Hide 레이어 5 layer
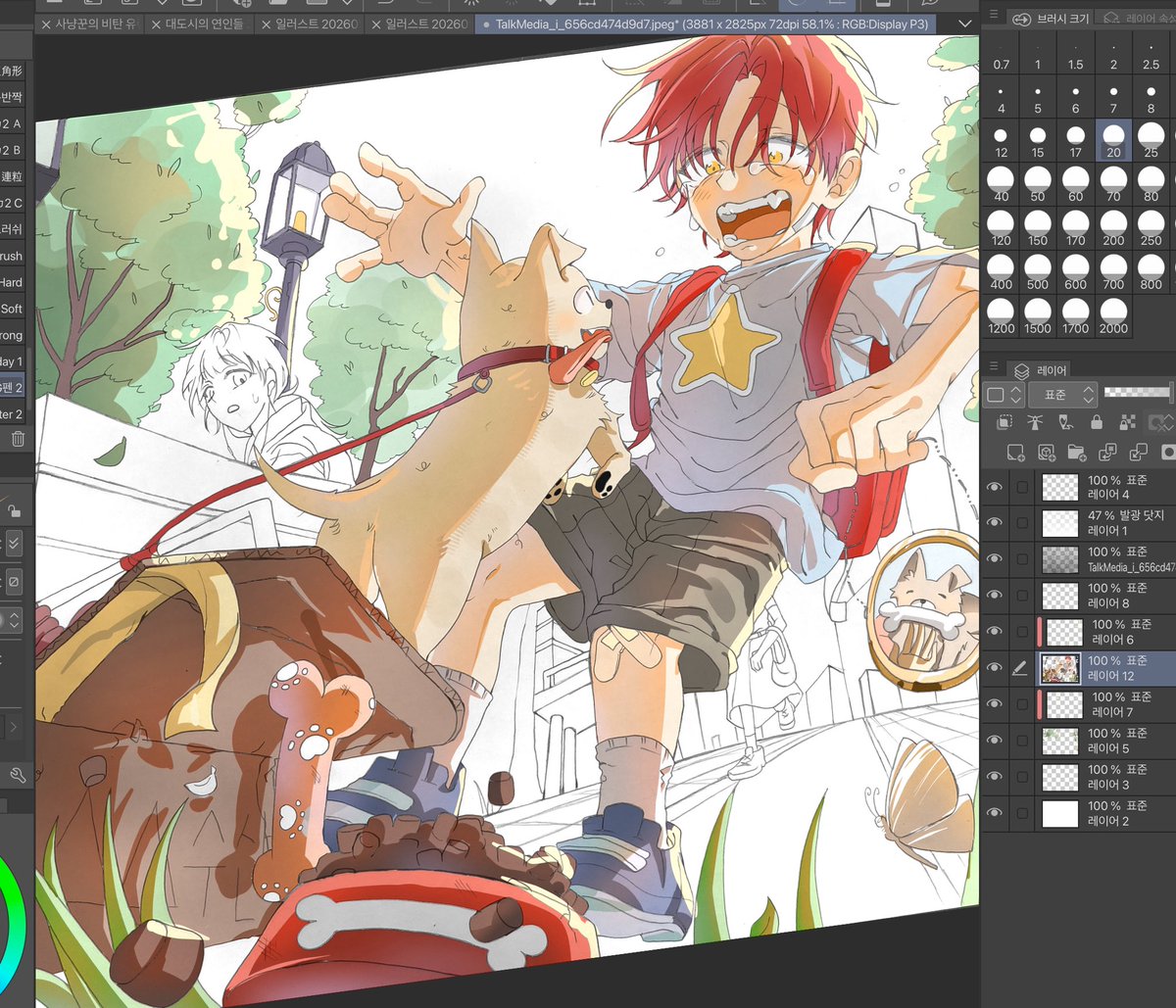The height and width of the screenshot is (1008, 1176). point(996,741)
